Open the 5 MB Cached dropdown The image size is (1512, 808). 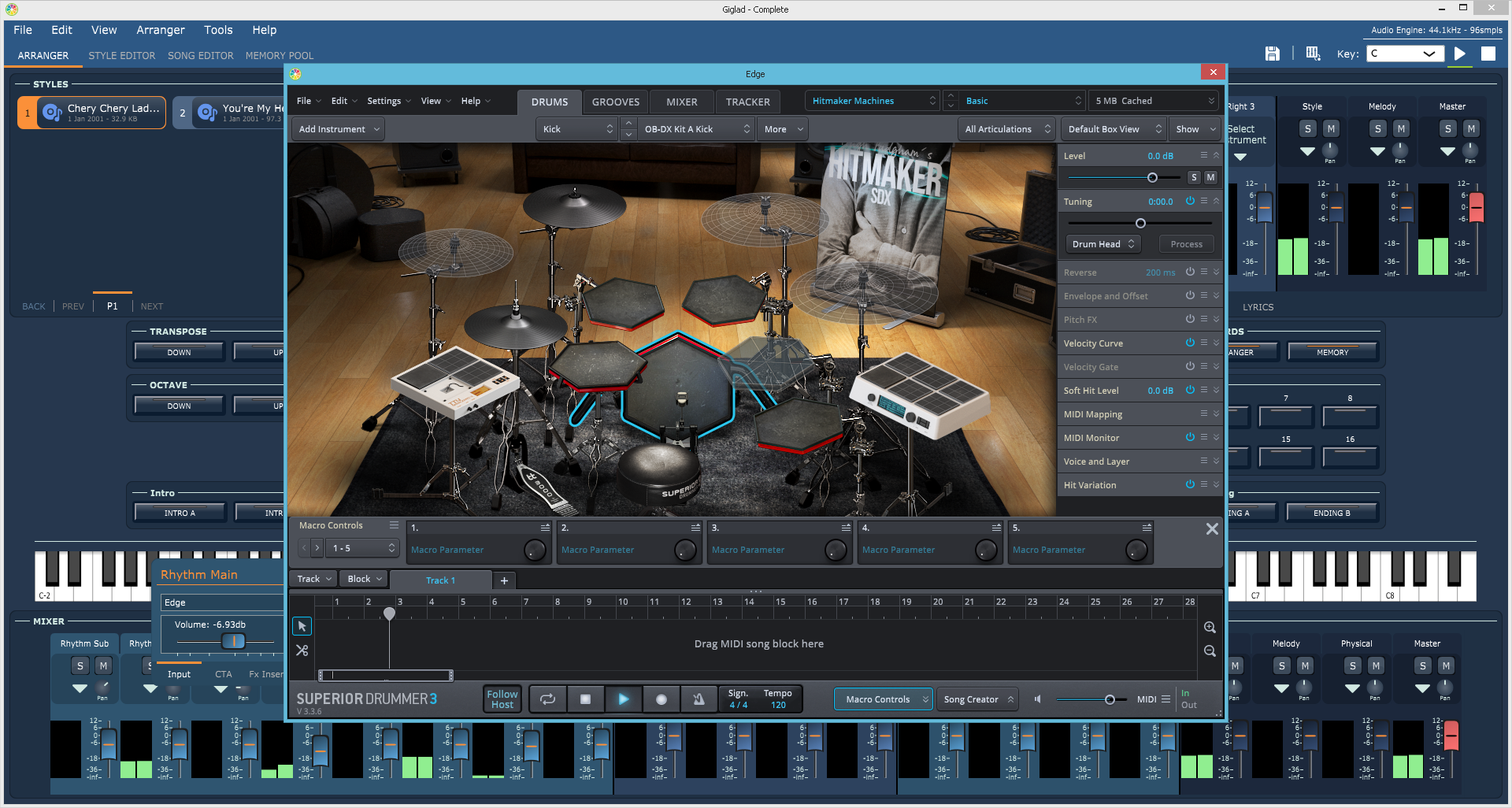tap(1154, 101)
